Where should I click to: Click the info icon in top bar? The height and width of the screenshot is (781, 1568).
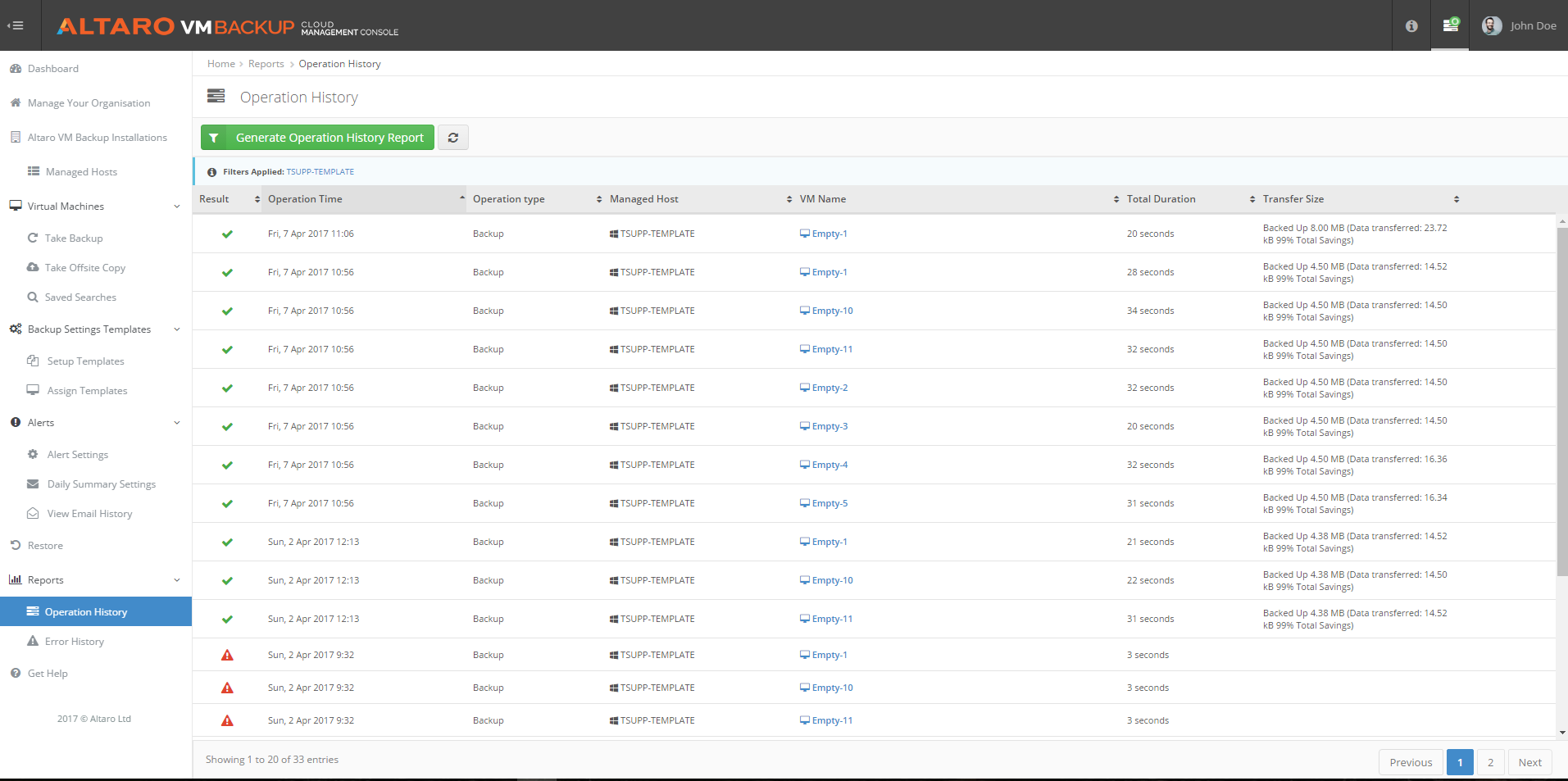(1411, 26)
